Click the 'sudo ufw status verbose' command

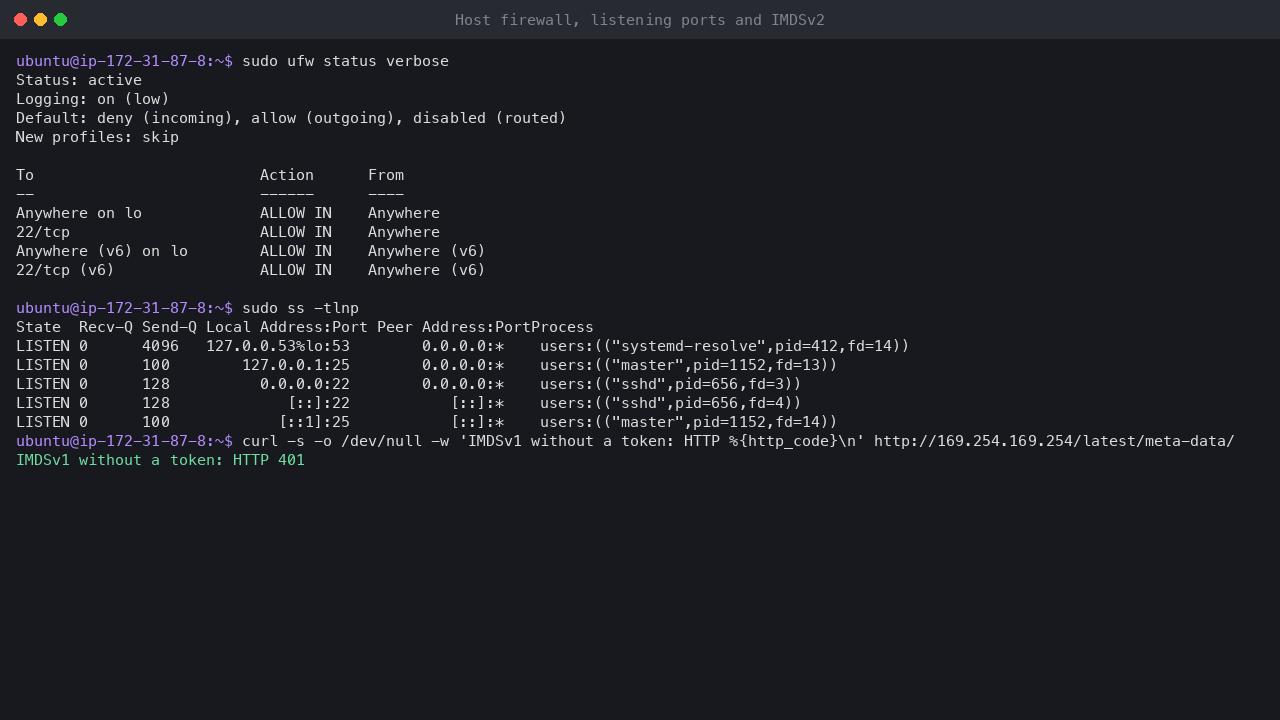(x=345, y=61)
